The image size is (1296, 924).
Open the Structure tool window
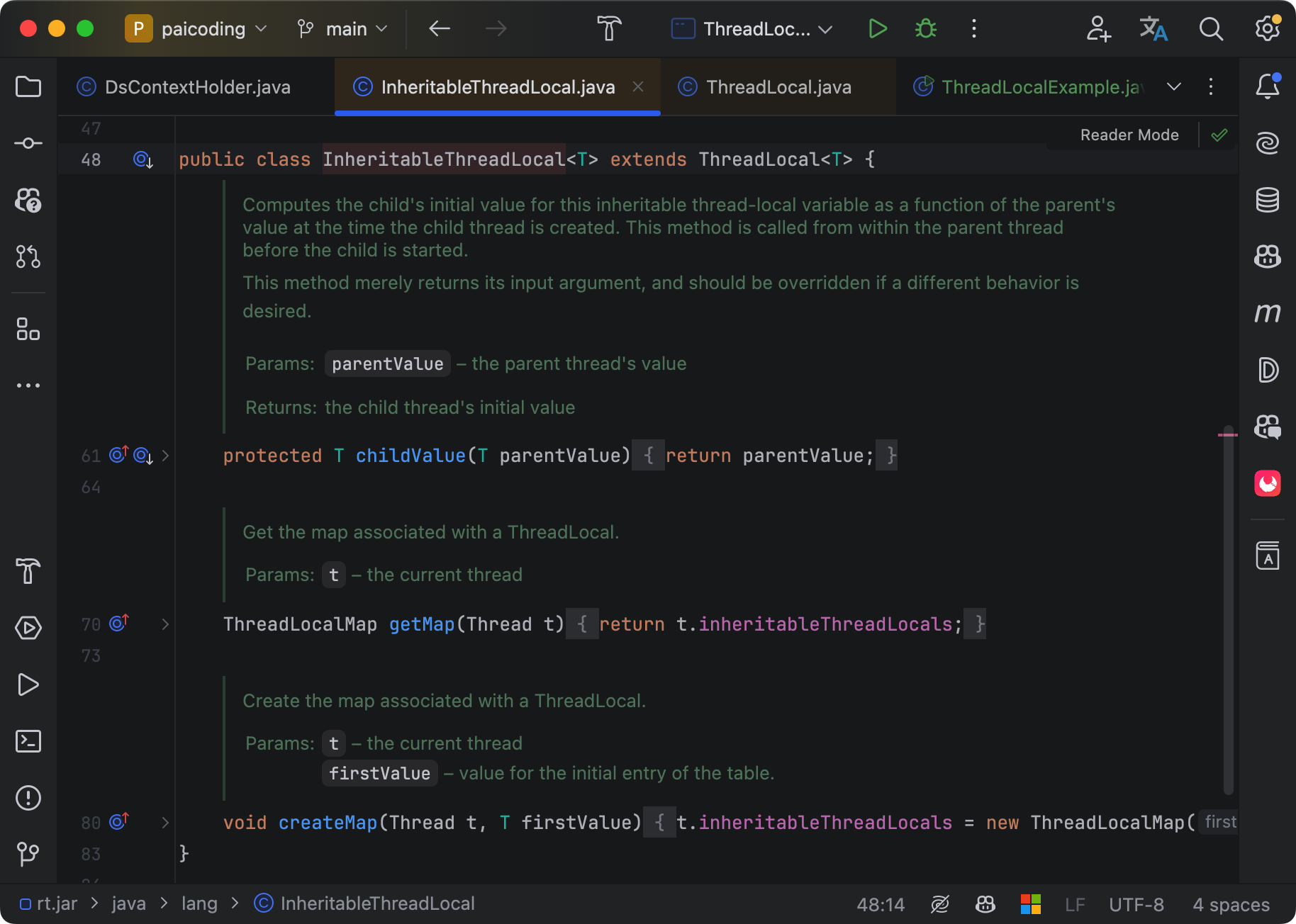[28, 330]
